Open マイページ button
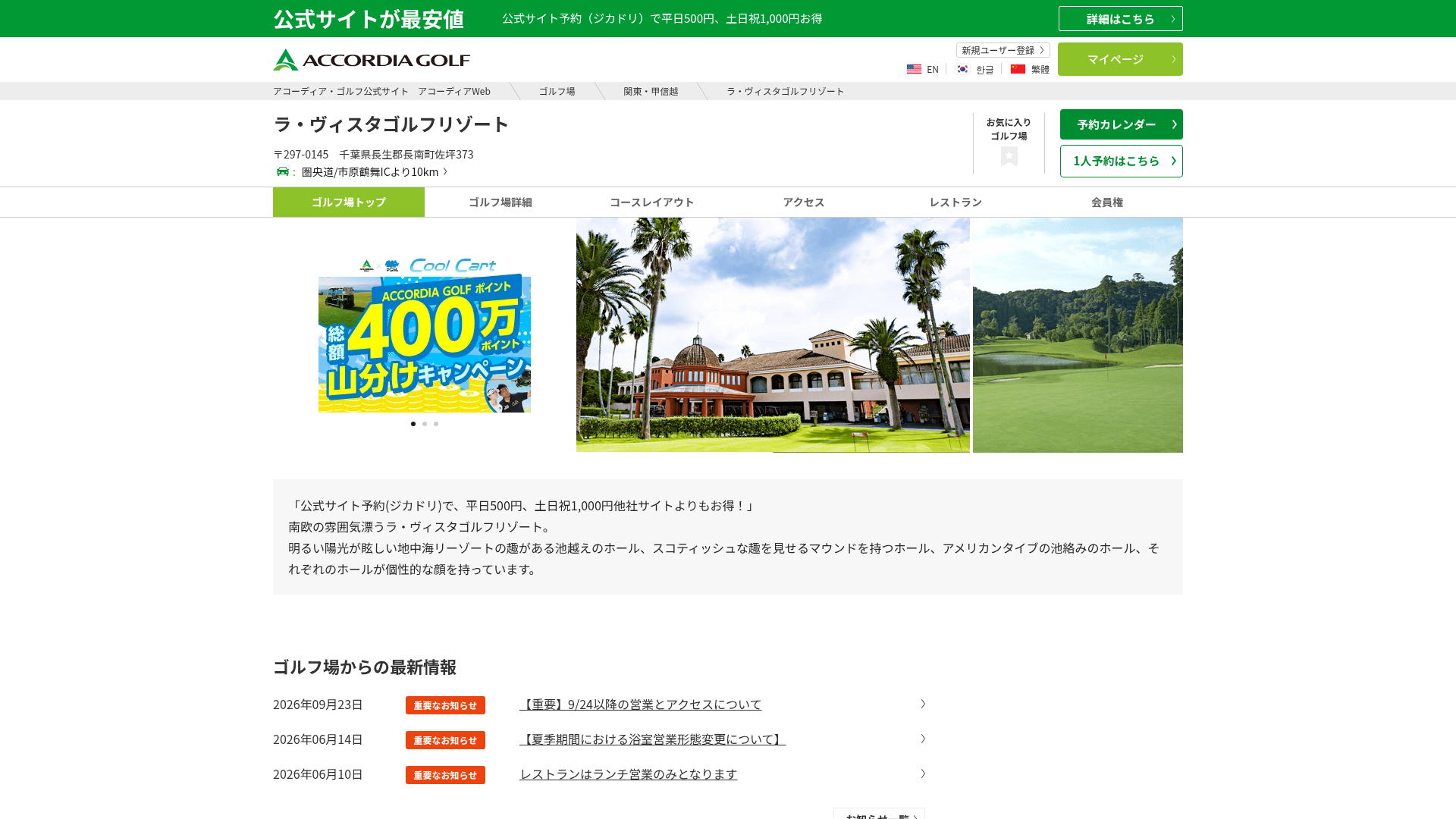 coord(1120,59)
